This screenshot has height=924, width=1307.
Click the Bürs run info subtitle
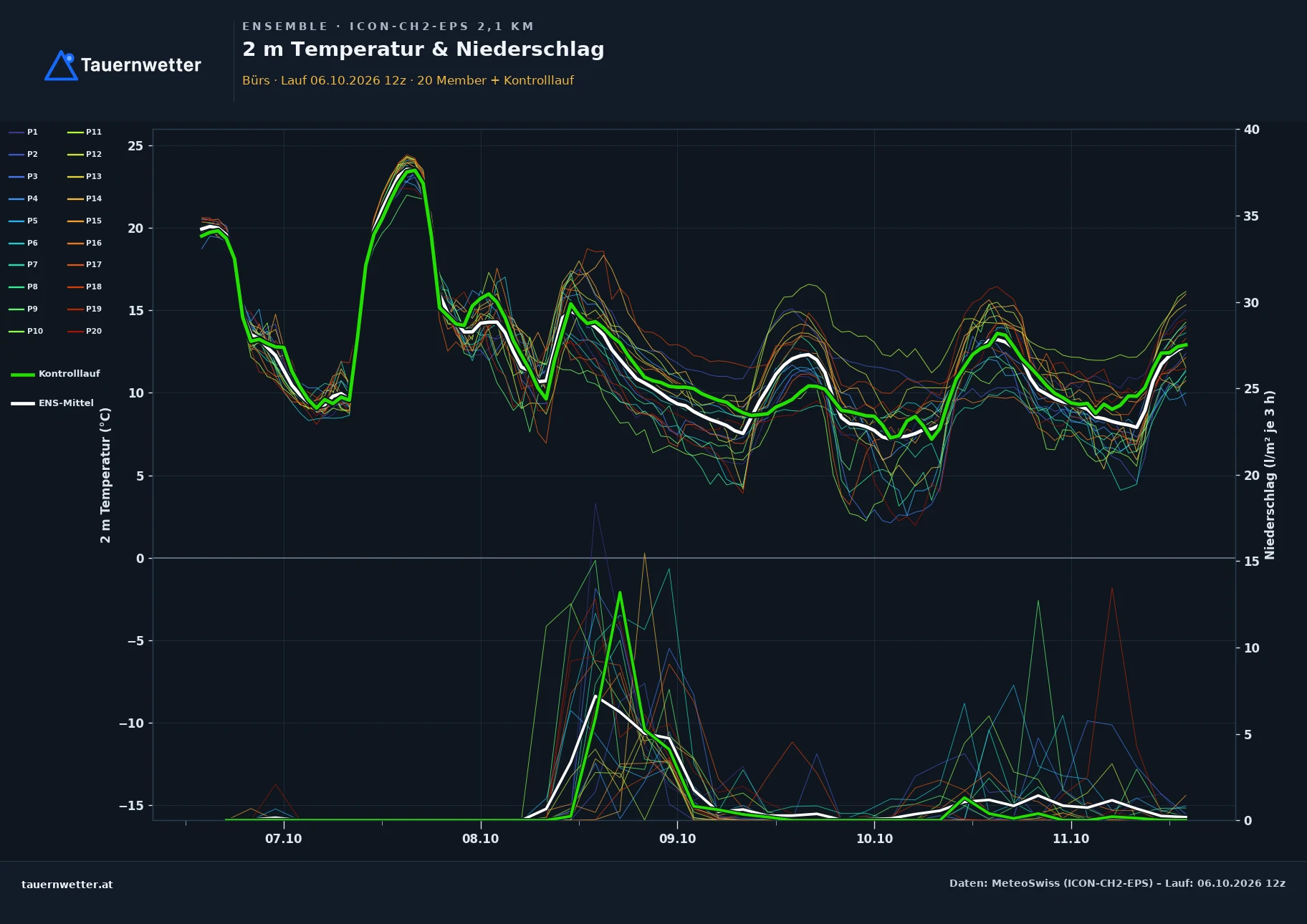coord(408,80)
